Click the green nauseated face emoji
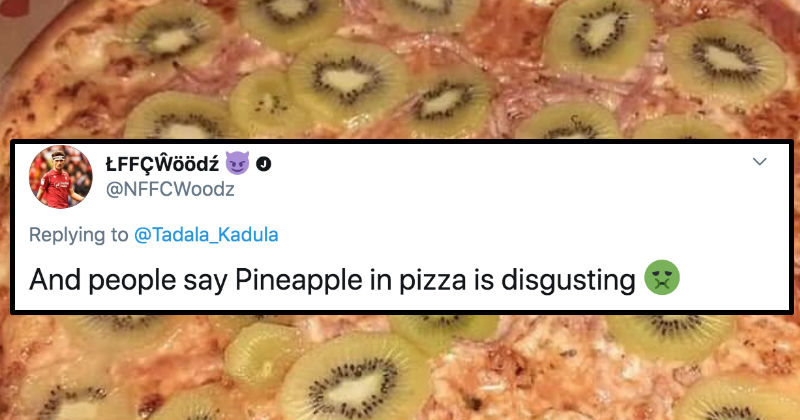This screenshot has height=420, width=800. (662, 278)
